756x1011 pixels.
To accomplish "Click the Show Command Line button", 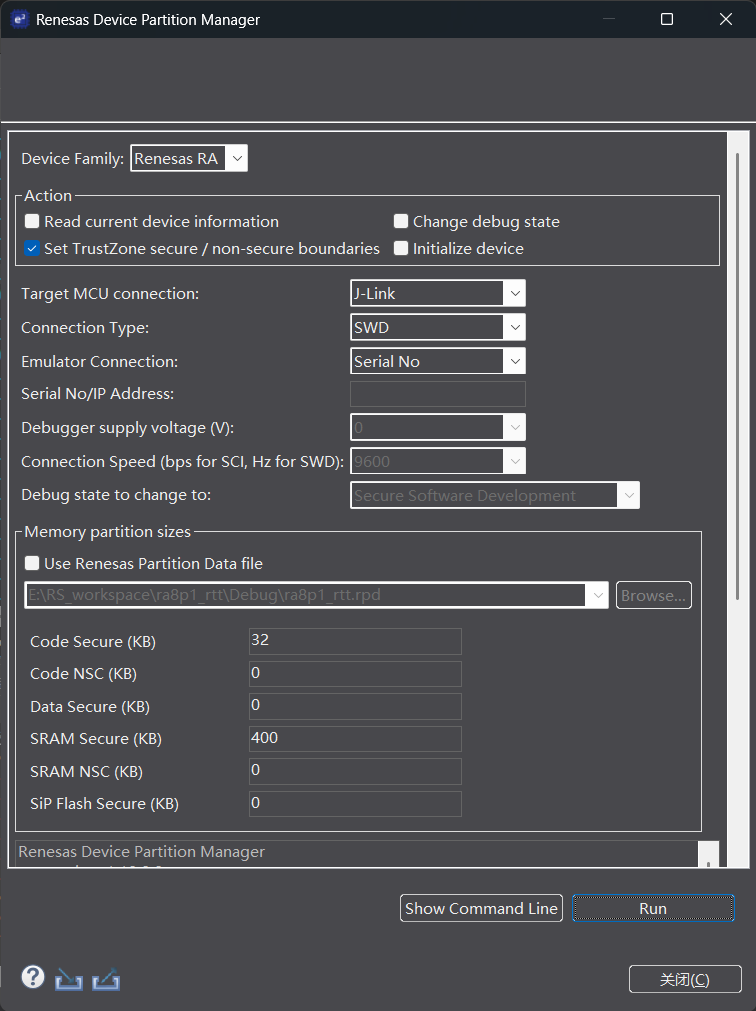I will 481,908.
